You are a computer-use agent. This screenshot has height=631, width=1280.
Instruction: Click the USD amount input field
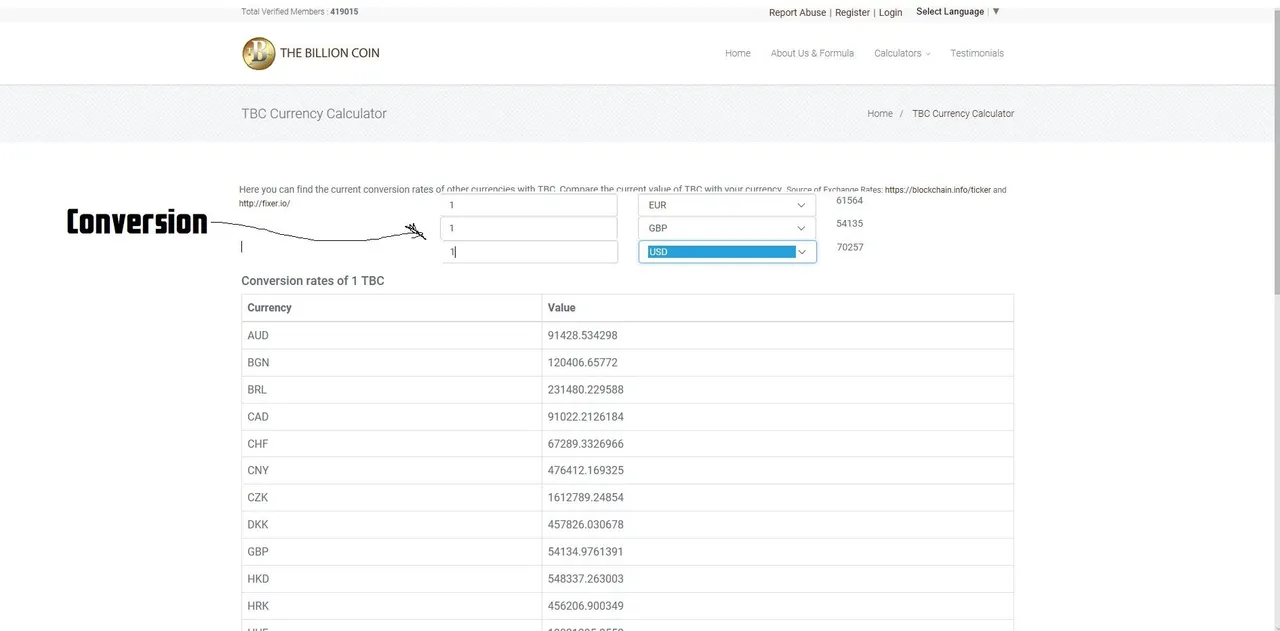click(x=529, y=252)
